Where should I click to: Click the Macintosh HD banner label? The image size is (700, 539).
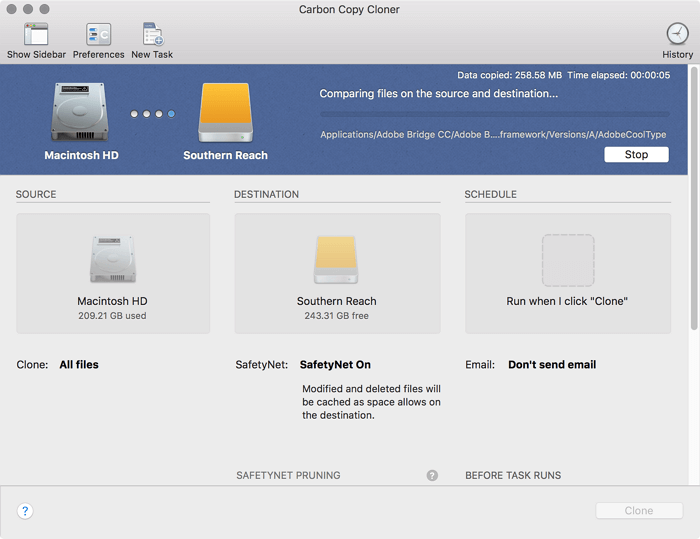click(x=81, y=155)
